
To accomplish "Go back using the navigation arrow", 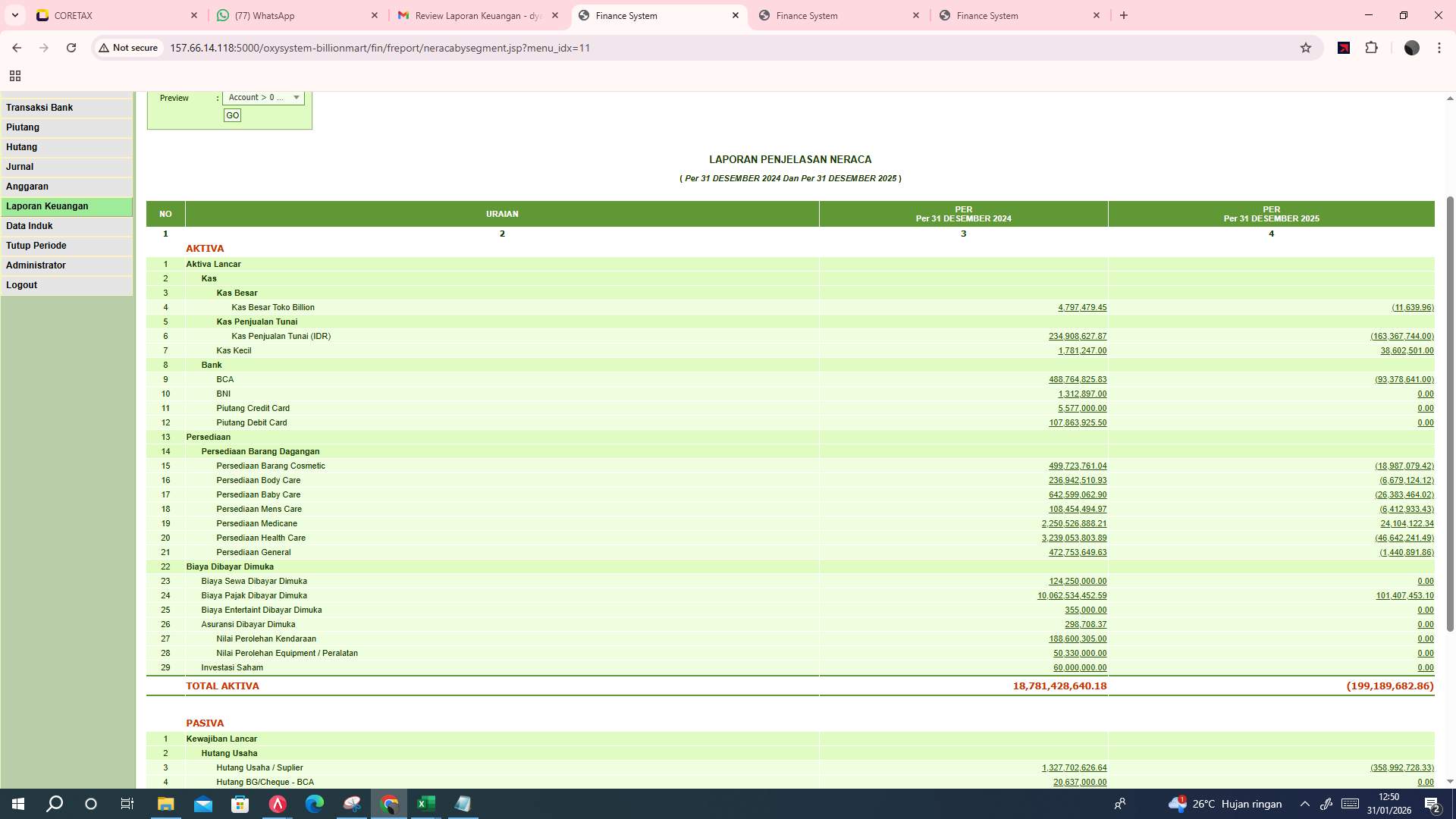I will point(17,47).
